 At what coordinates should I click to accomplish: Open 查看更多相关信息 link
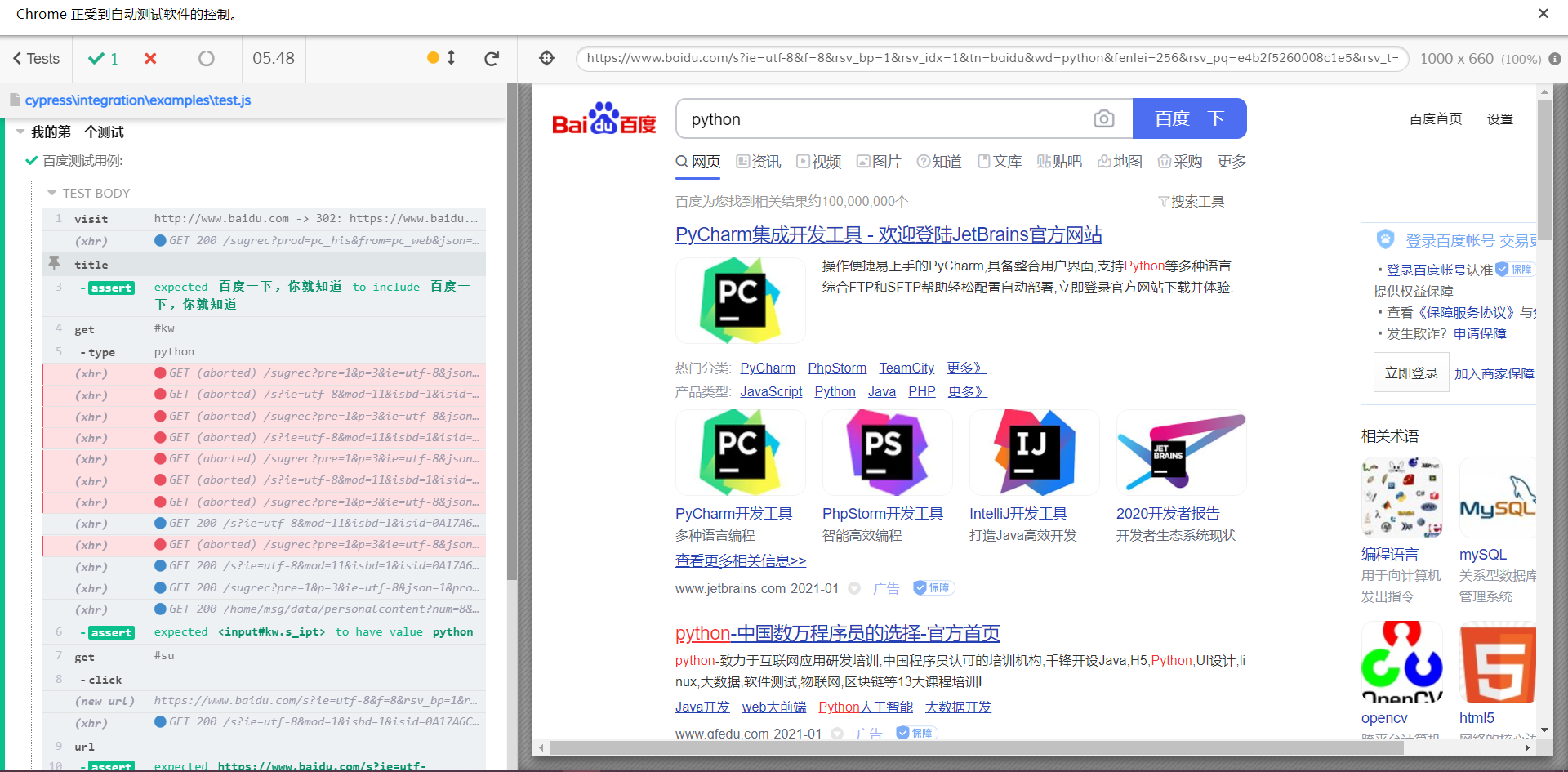741,560
